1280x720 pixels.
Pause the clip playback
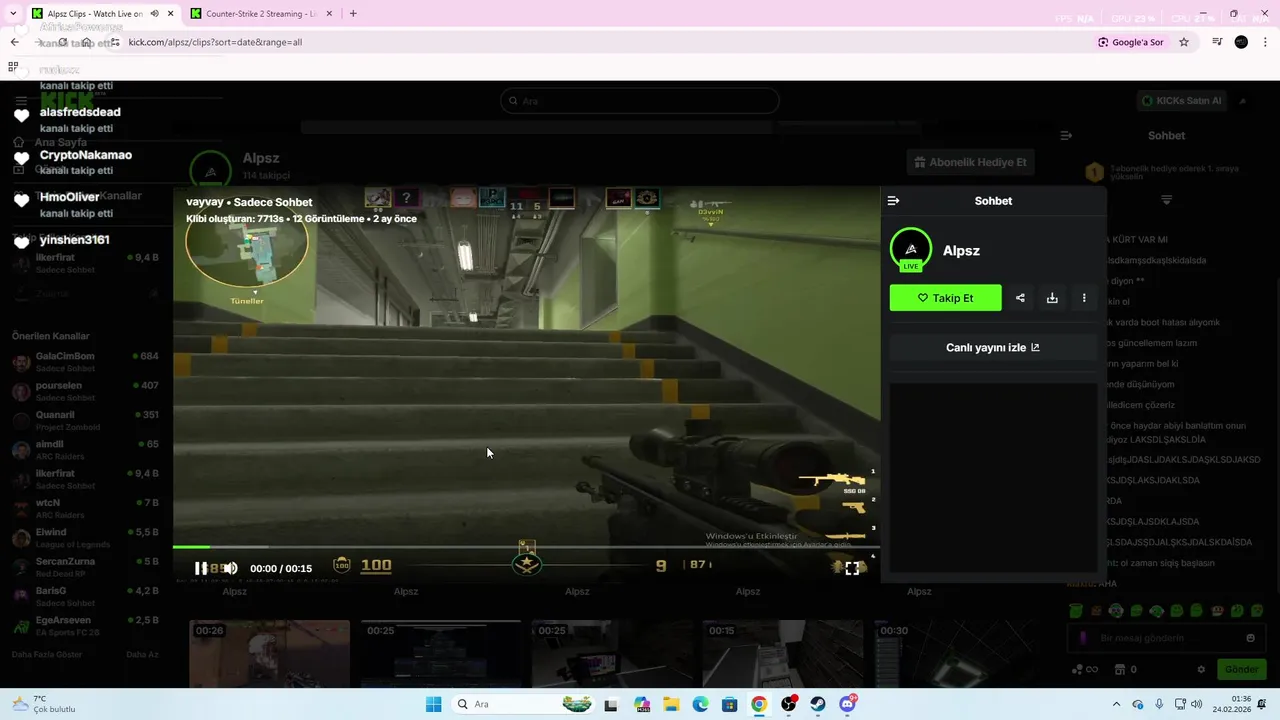200,568
